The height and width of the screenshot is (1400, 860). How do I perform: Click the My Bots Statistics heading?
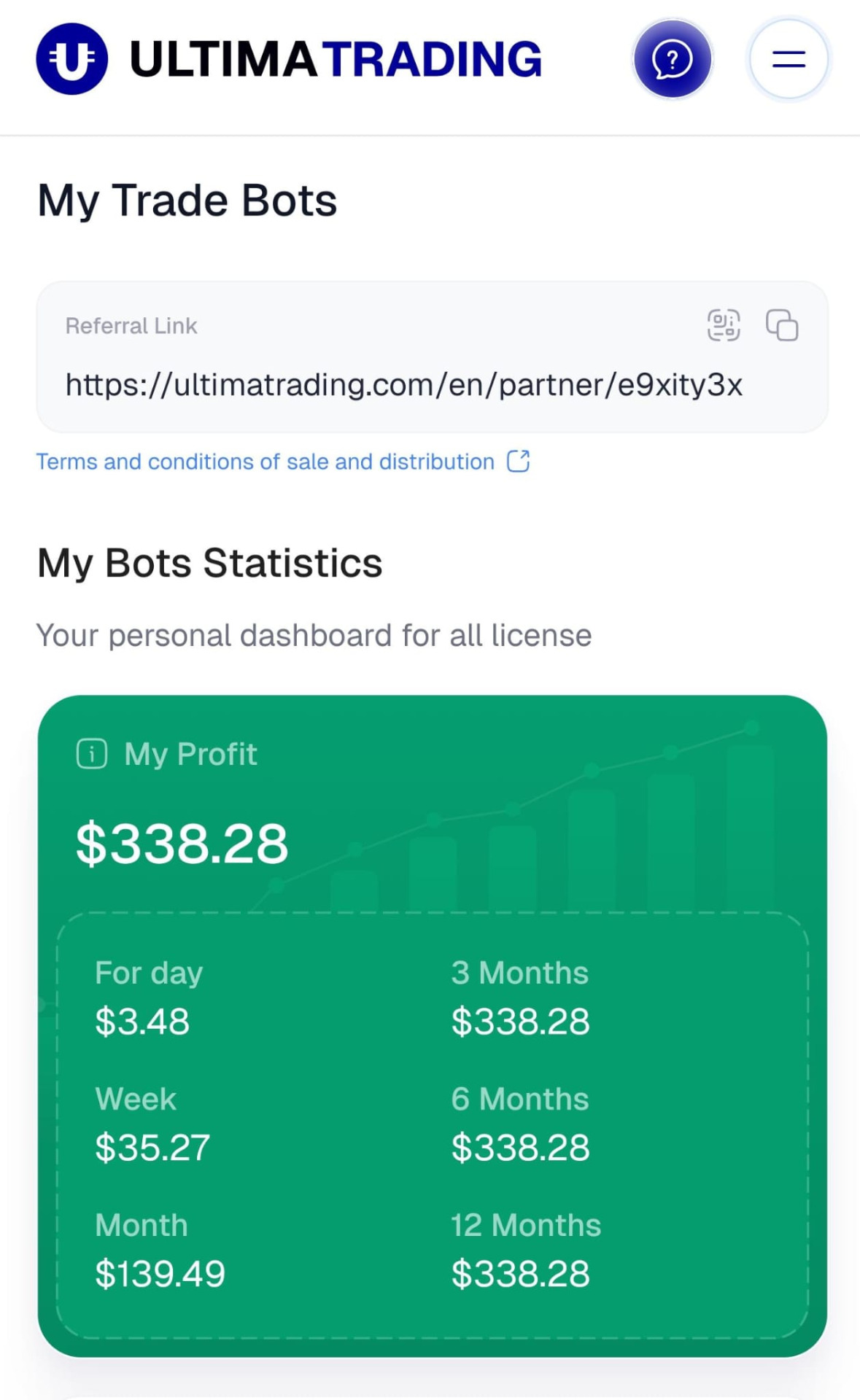click(x=210, y=563)
